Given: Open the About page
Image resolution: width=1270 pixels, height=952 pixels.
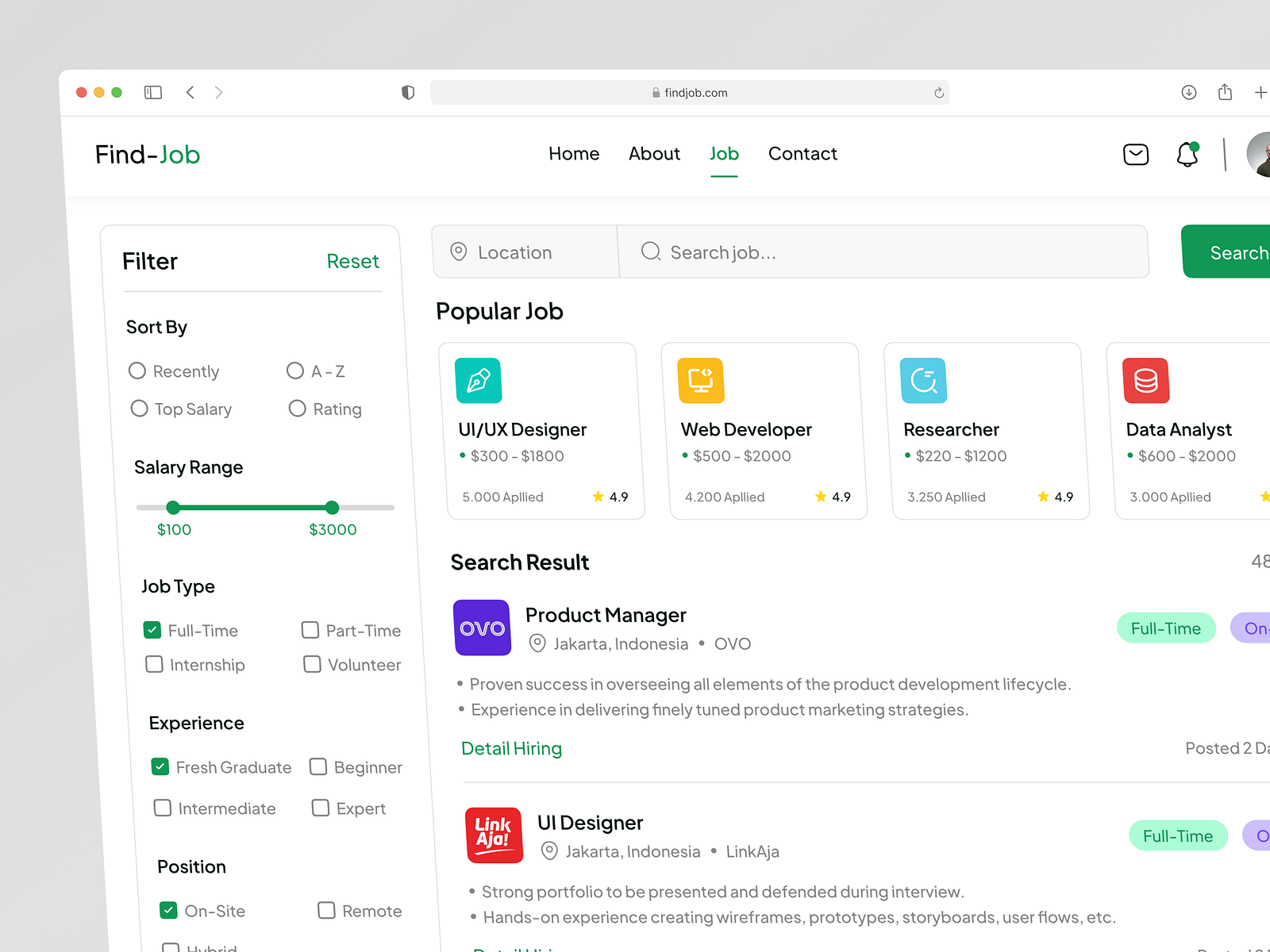Looking at the screenshot, I should (654, 154).
